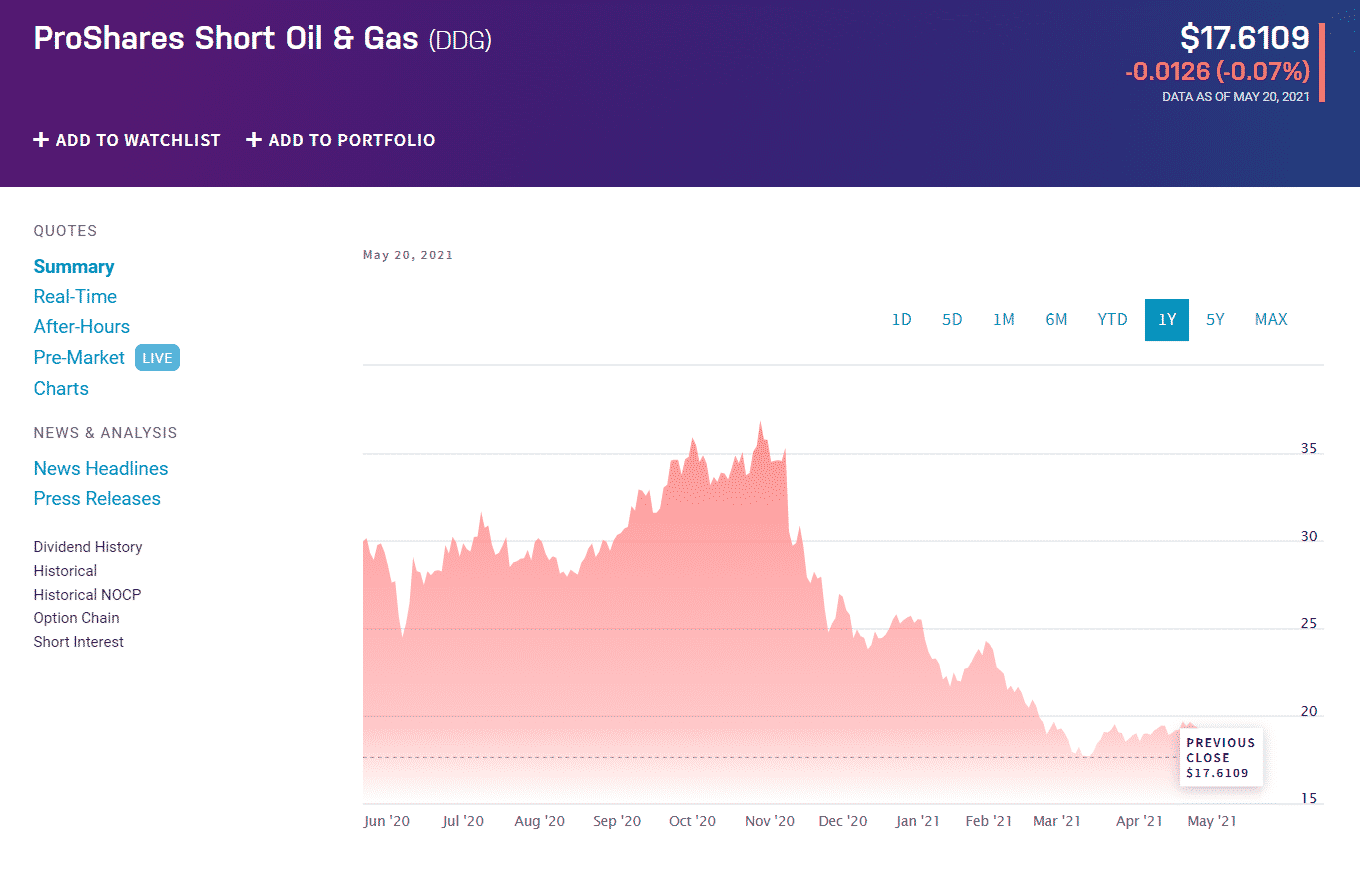The width and height of the screenshot is (1360, 872).
Task: Click the (DDG) ticker symbol
Action: click(x=460, y=41)
